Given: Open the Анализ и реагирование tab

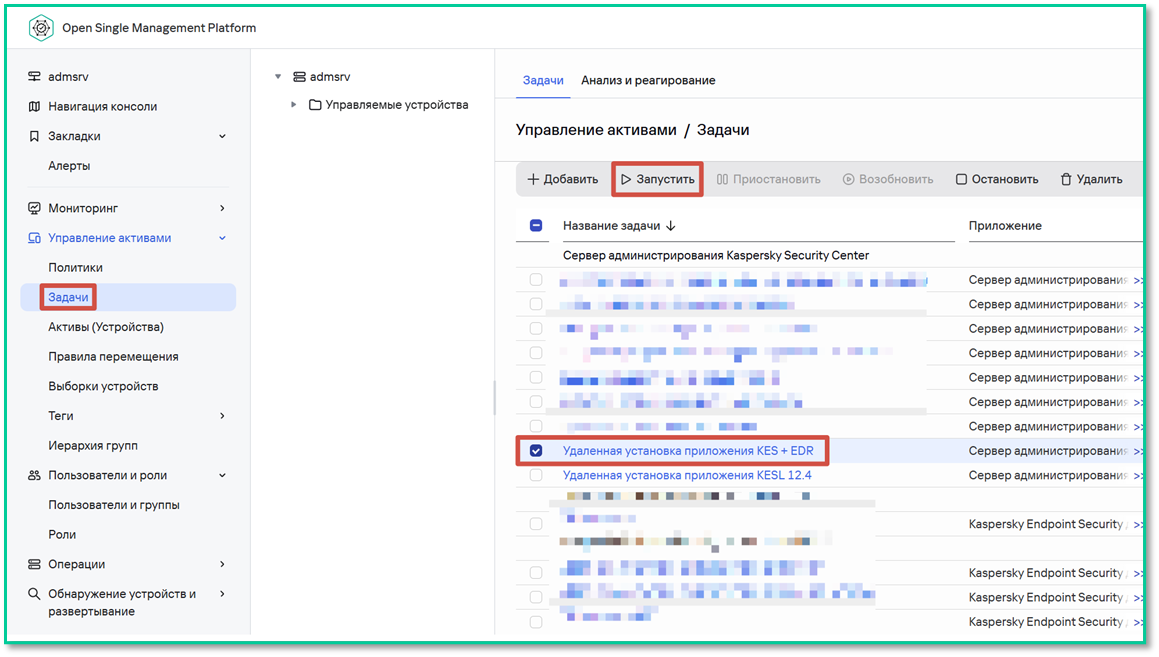Looking at the screenshot, I should [x=648, y=81].
